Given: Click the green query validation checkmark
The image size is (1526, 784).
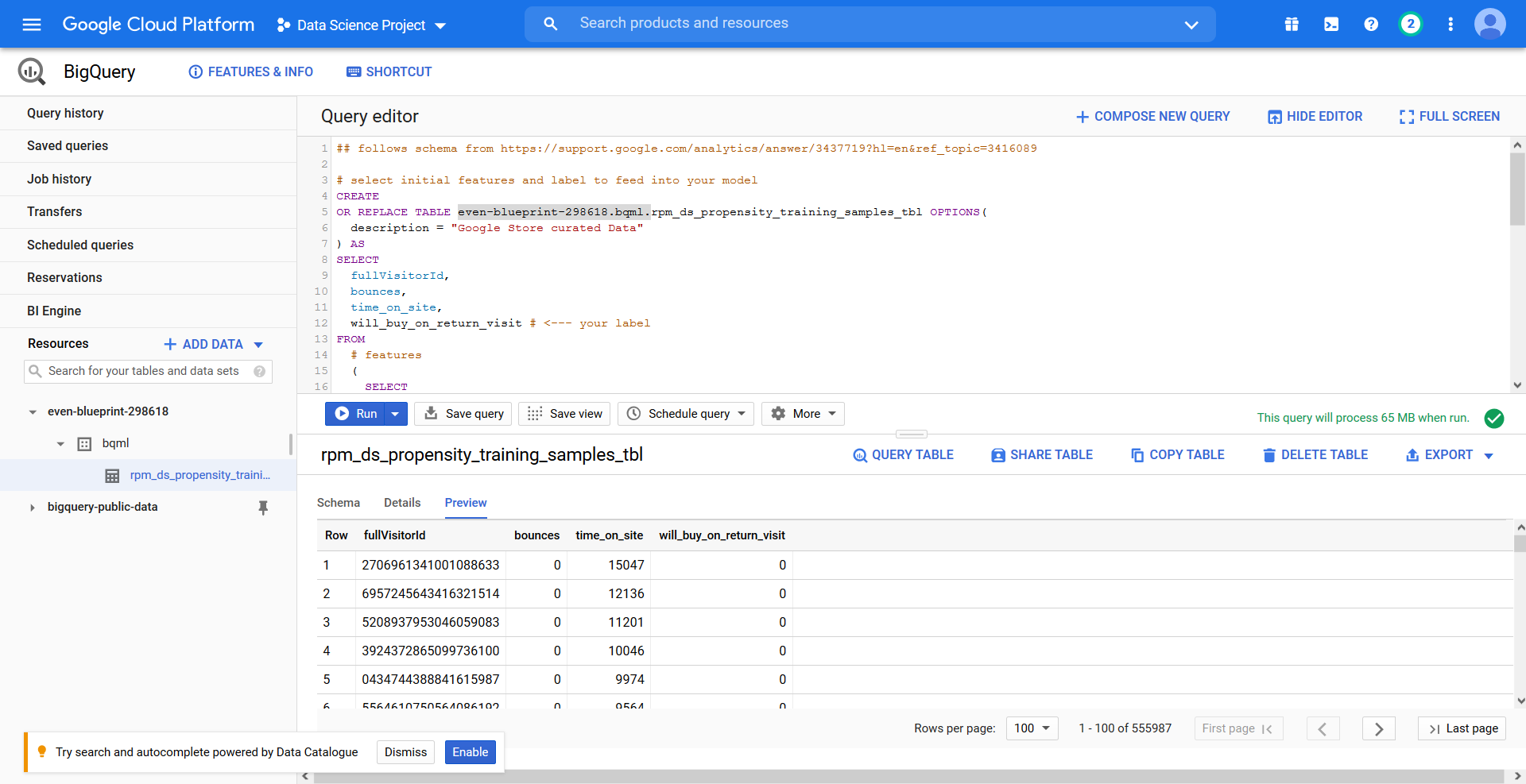Looking at the screenshot, I should point(1494,418).
